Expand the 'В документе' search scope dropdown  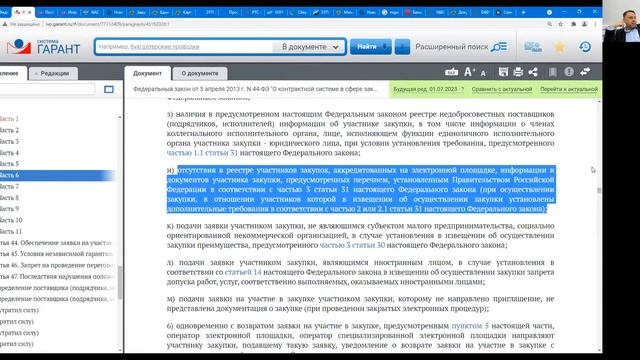(310, 47)
